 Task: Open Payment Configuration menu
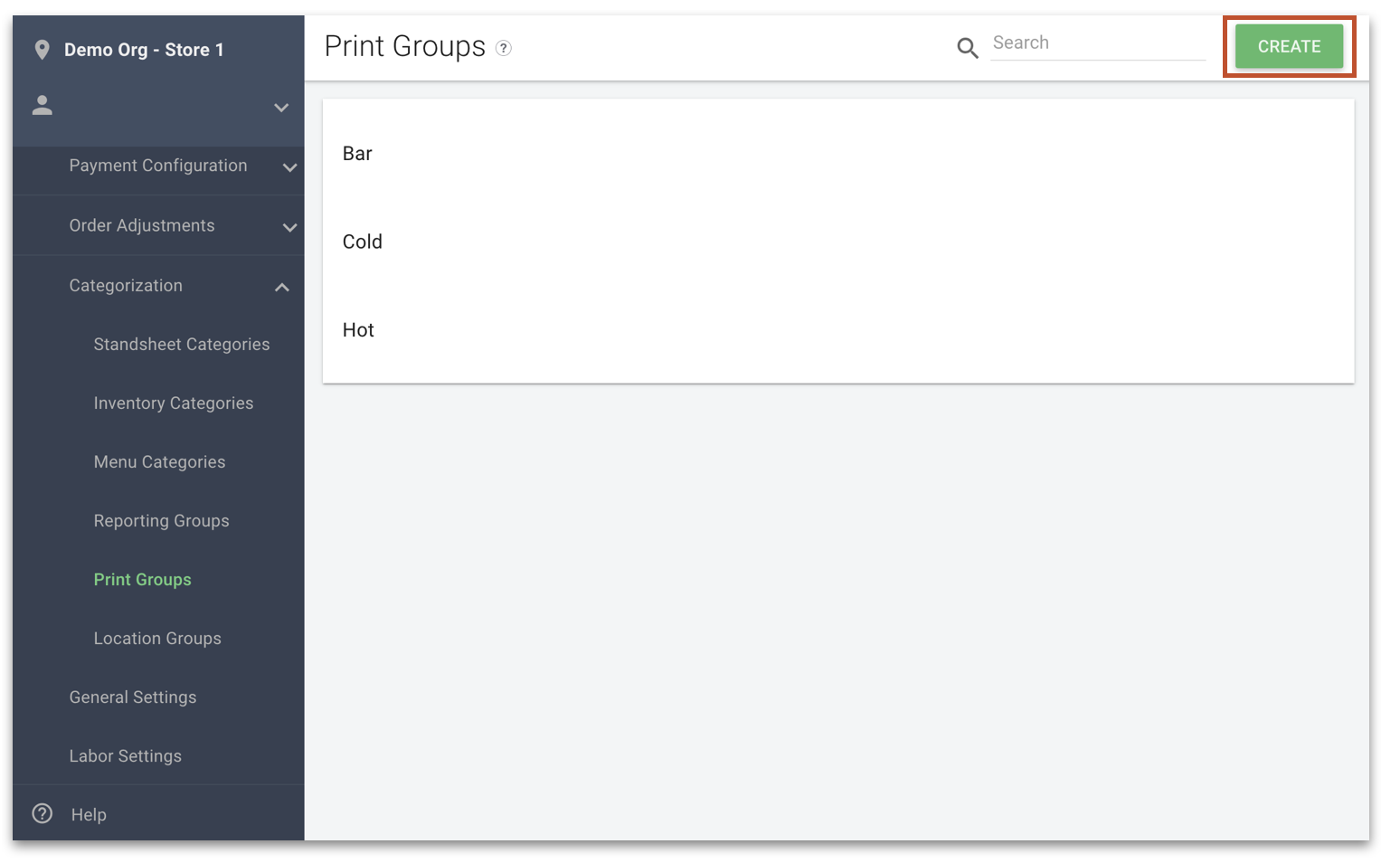pyautogui.click(x=158, y=166)
